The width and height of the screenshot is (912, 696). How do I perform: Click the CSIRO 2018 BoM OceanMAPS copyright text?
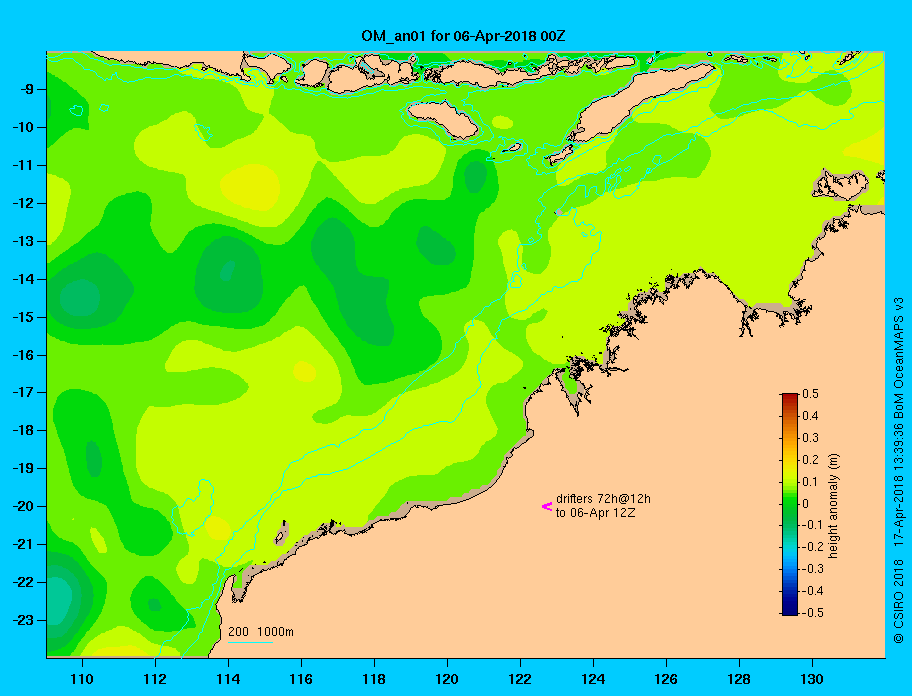tap(899, 470)
